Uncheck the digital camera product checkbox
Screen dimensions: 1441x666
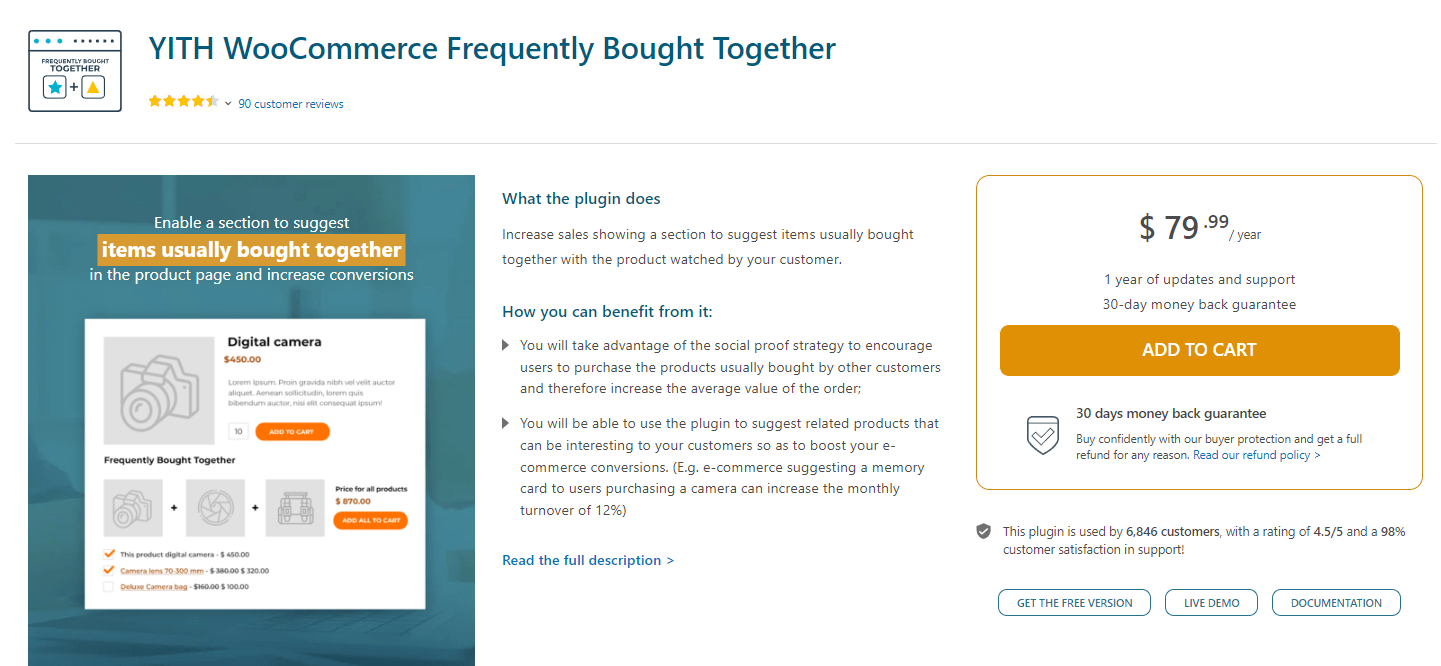point(109,553)
